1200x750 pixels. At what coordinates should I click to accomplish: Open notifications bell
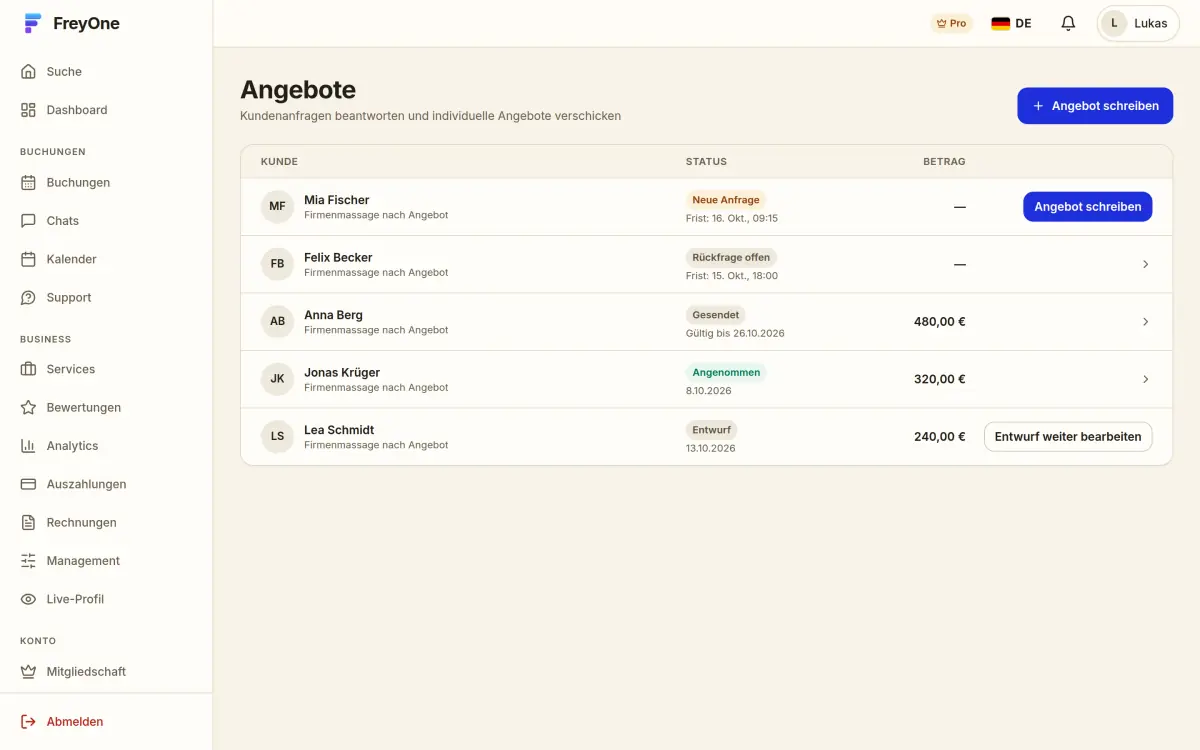[1068, 23]
